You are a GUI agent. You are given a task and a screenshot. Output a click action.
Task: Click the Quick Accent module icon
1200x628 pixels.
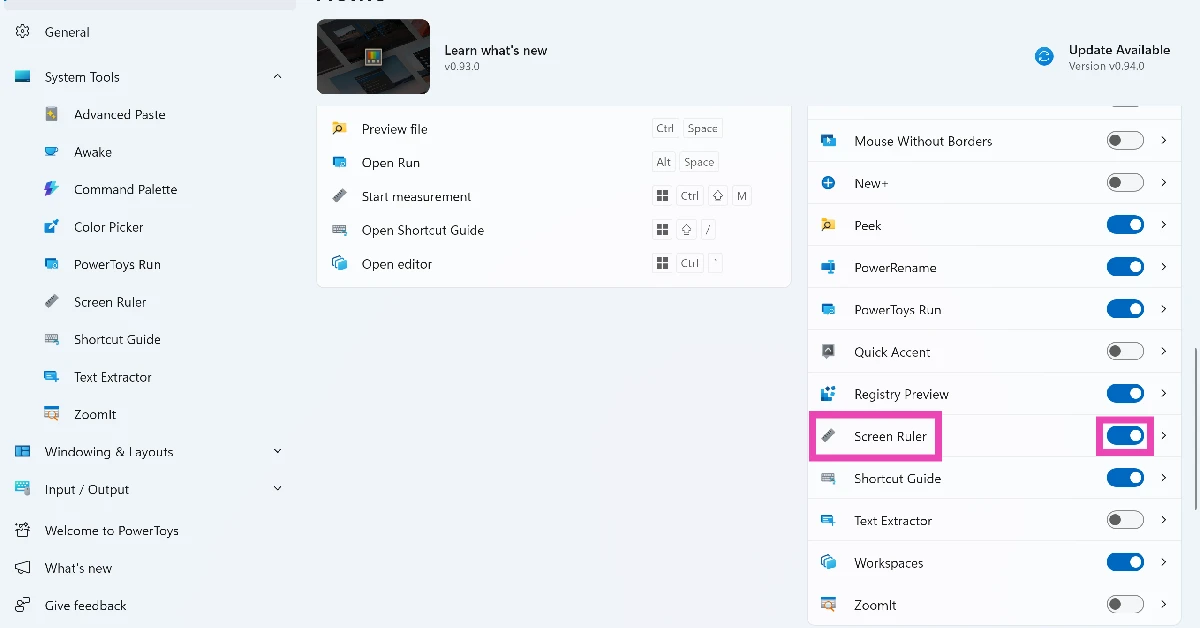tap(828, 352)
